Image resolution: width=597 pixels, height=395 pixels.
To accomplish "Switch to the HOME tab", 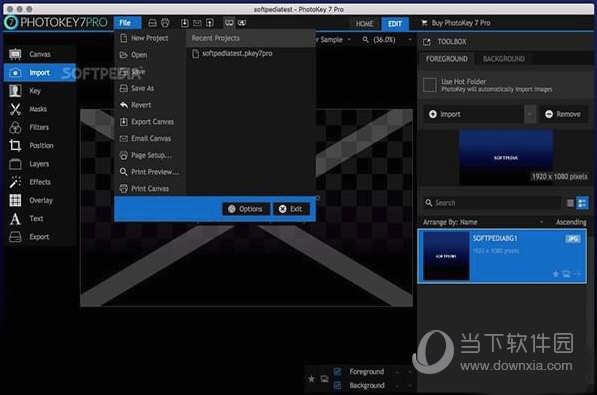I will (x=364, y=24).
